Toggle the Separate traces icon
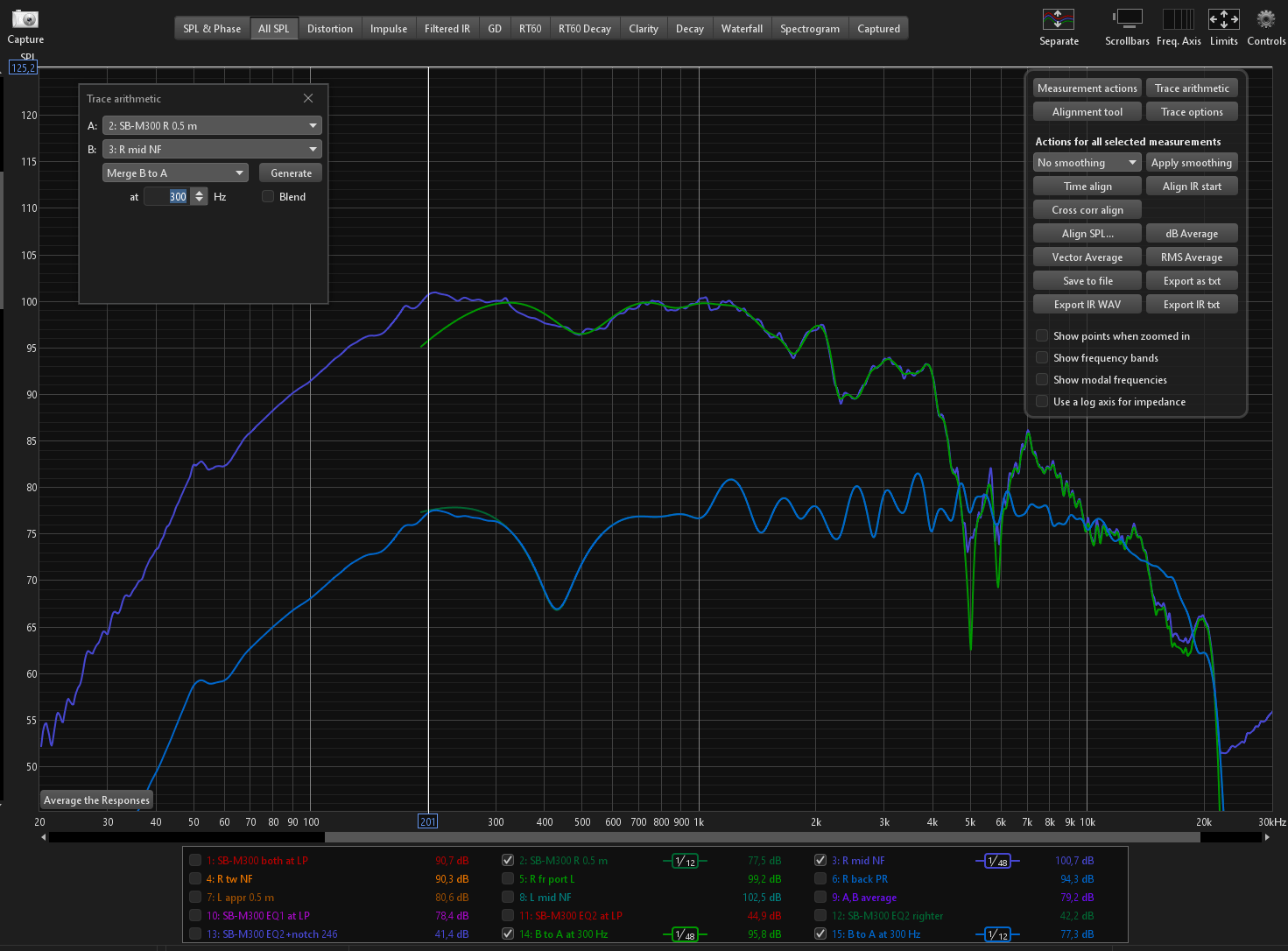The height and width of the screenshot is (951, 1288). click(x=1058, y=19)
